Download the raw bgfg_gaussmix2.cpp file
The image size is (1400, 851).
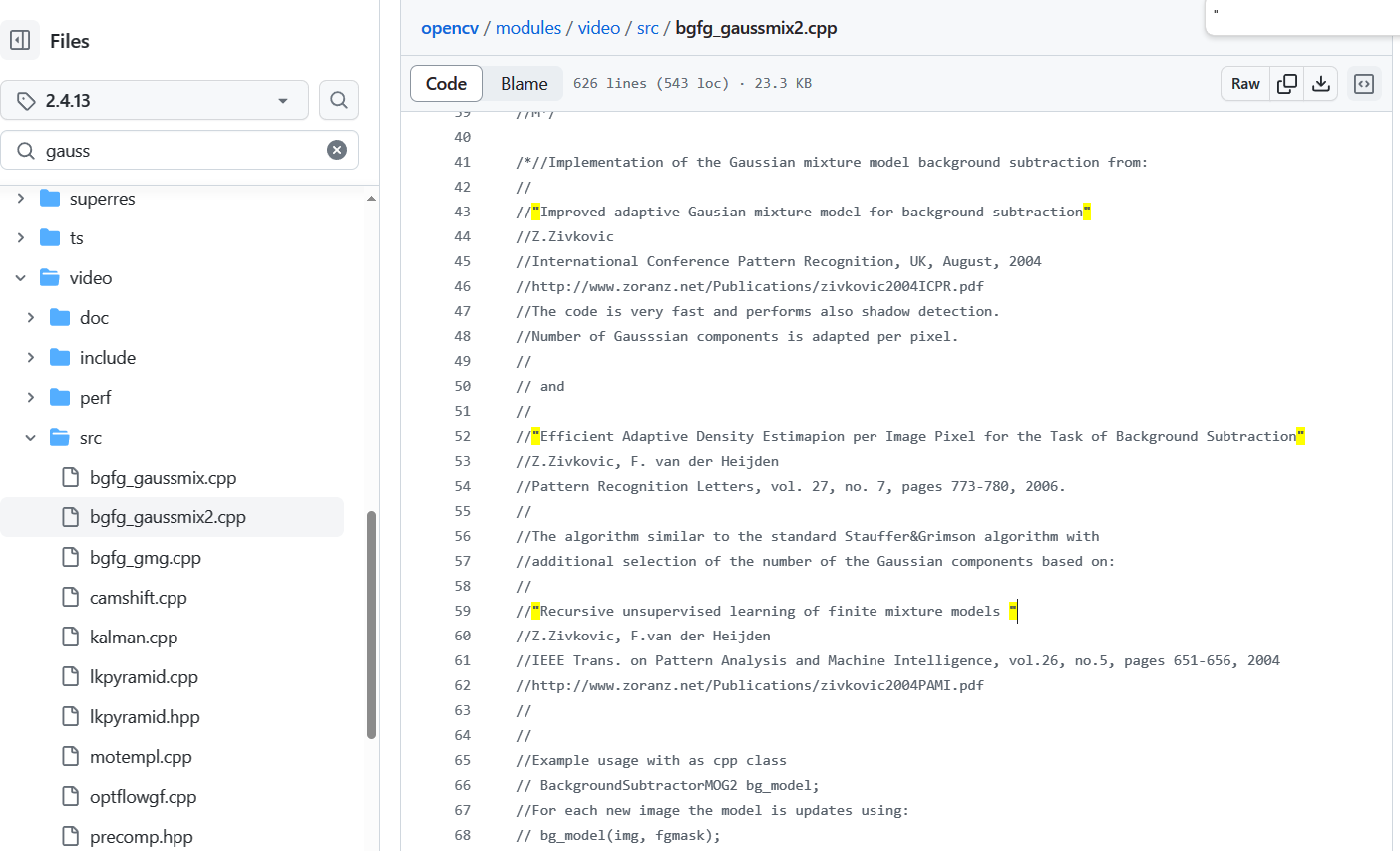pyautogui.click(x=1321, y=84)
